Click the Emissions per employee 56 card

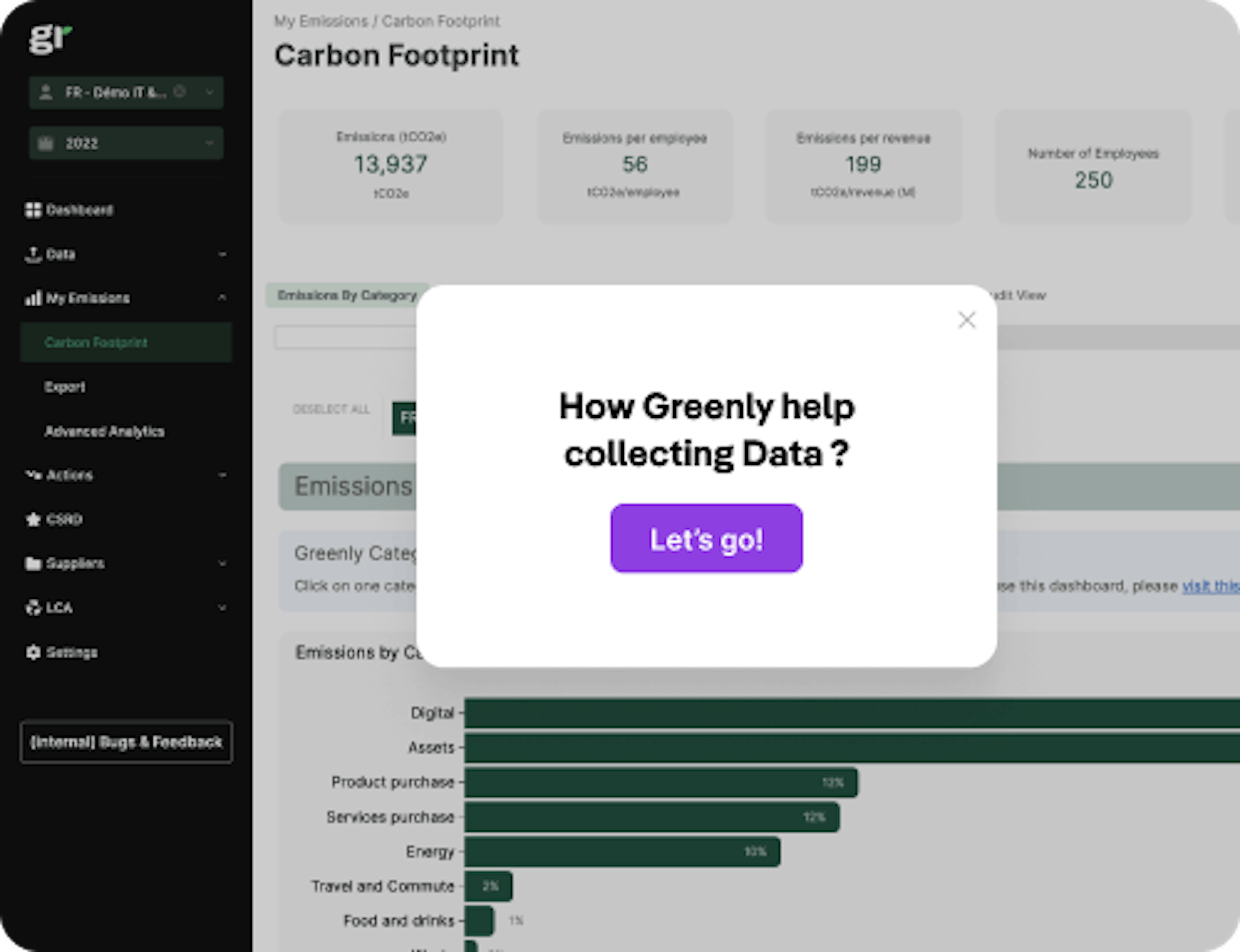[635, 166]
